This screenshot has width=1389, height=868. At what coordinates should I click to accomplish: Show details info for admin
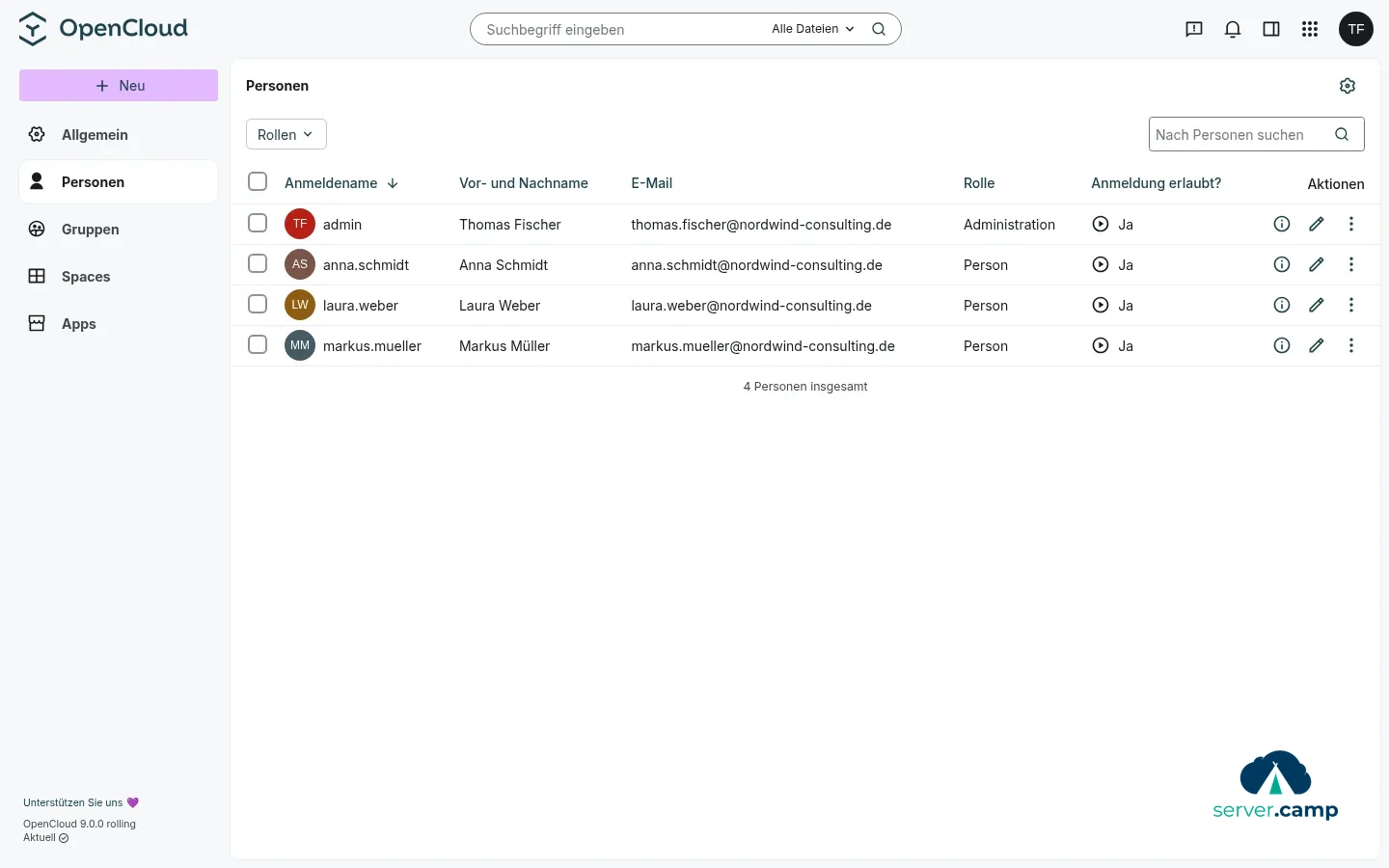pyautogui.click(x=1282, y=224)
